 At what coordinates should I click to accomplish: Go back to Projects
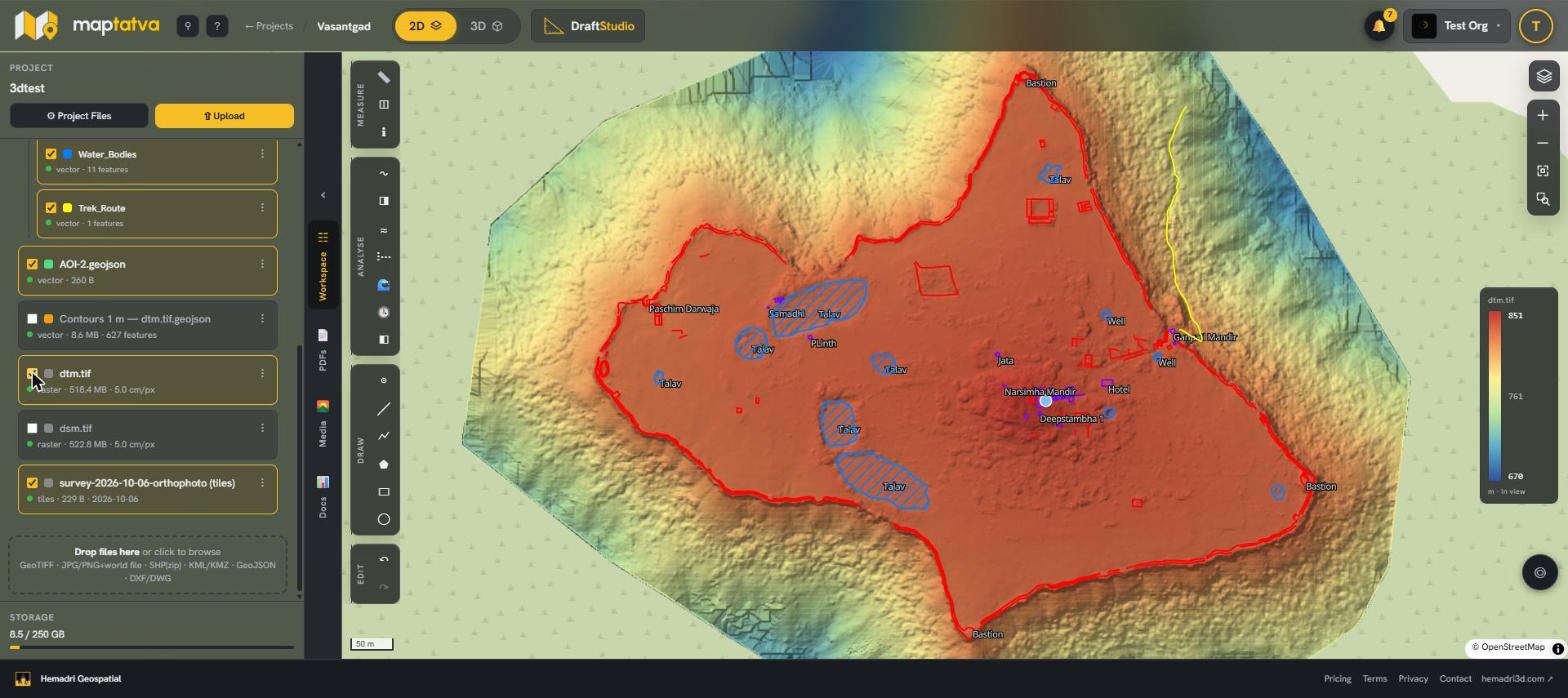click(269, 26)
